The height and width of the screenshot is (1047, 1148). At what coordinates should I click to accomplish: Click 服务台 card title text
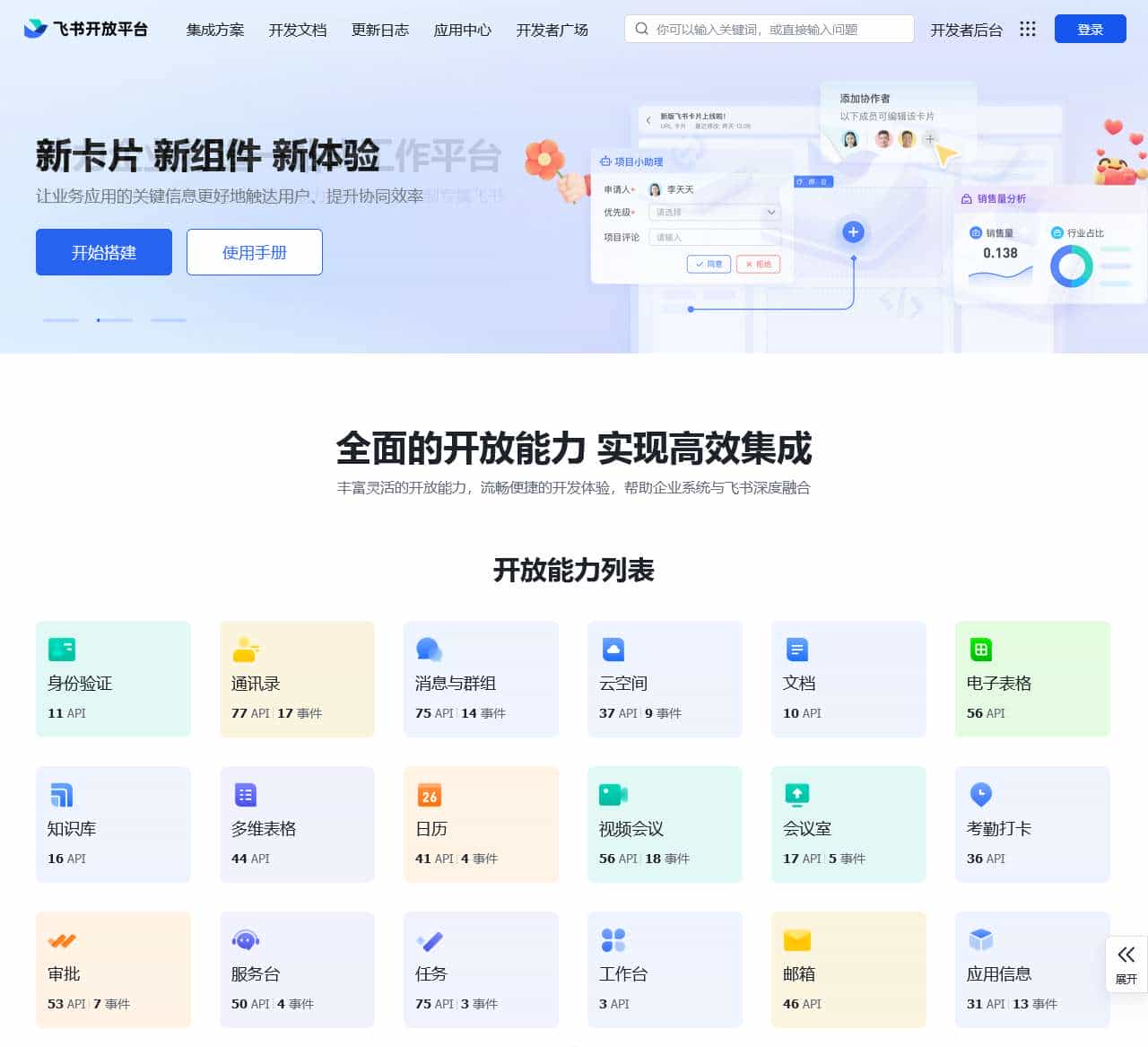256,973
